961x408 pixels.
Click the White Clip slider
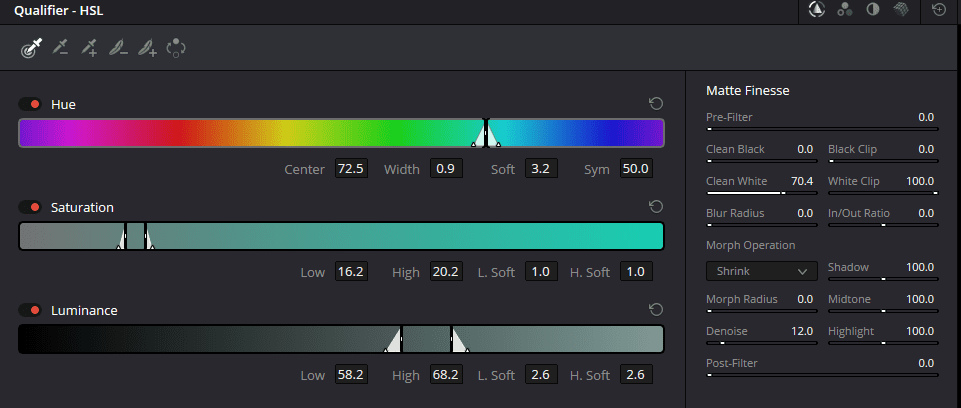883,193
